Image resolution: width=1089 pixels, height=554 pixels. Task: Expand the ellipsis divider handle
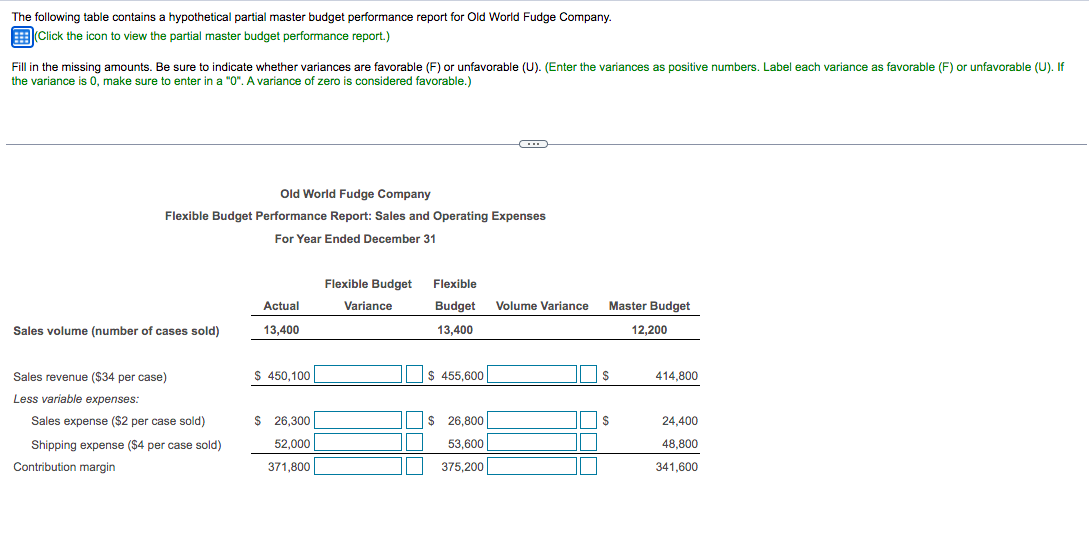533,144
